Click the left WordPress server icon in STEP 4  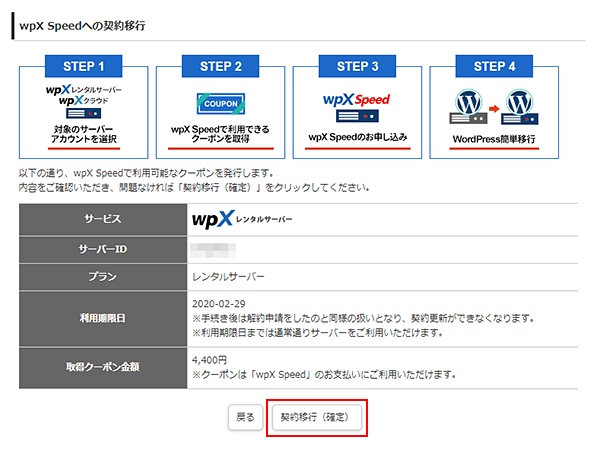click(x=468, y=107)
